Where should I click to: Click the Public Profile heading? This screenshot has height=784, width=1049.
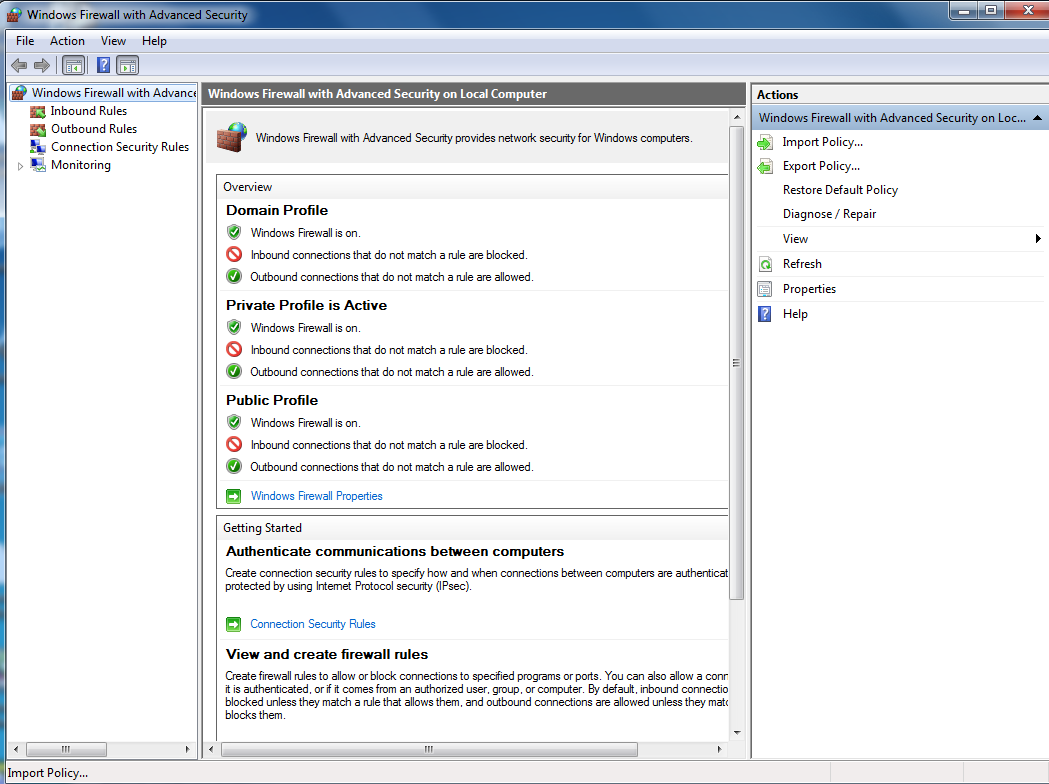(272, 400)
